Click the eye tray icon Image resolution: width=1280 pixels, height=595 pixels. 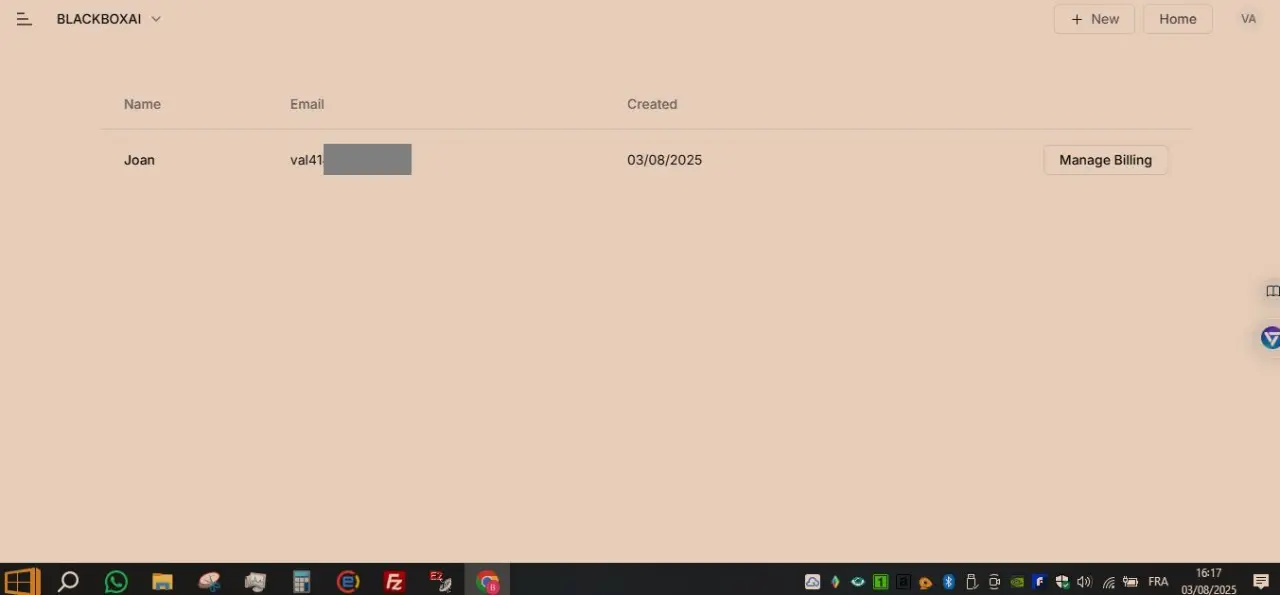pyautogui.click(x=858, y=581)
